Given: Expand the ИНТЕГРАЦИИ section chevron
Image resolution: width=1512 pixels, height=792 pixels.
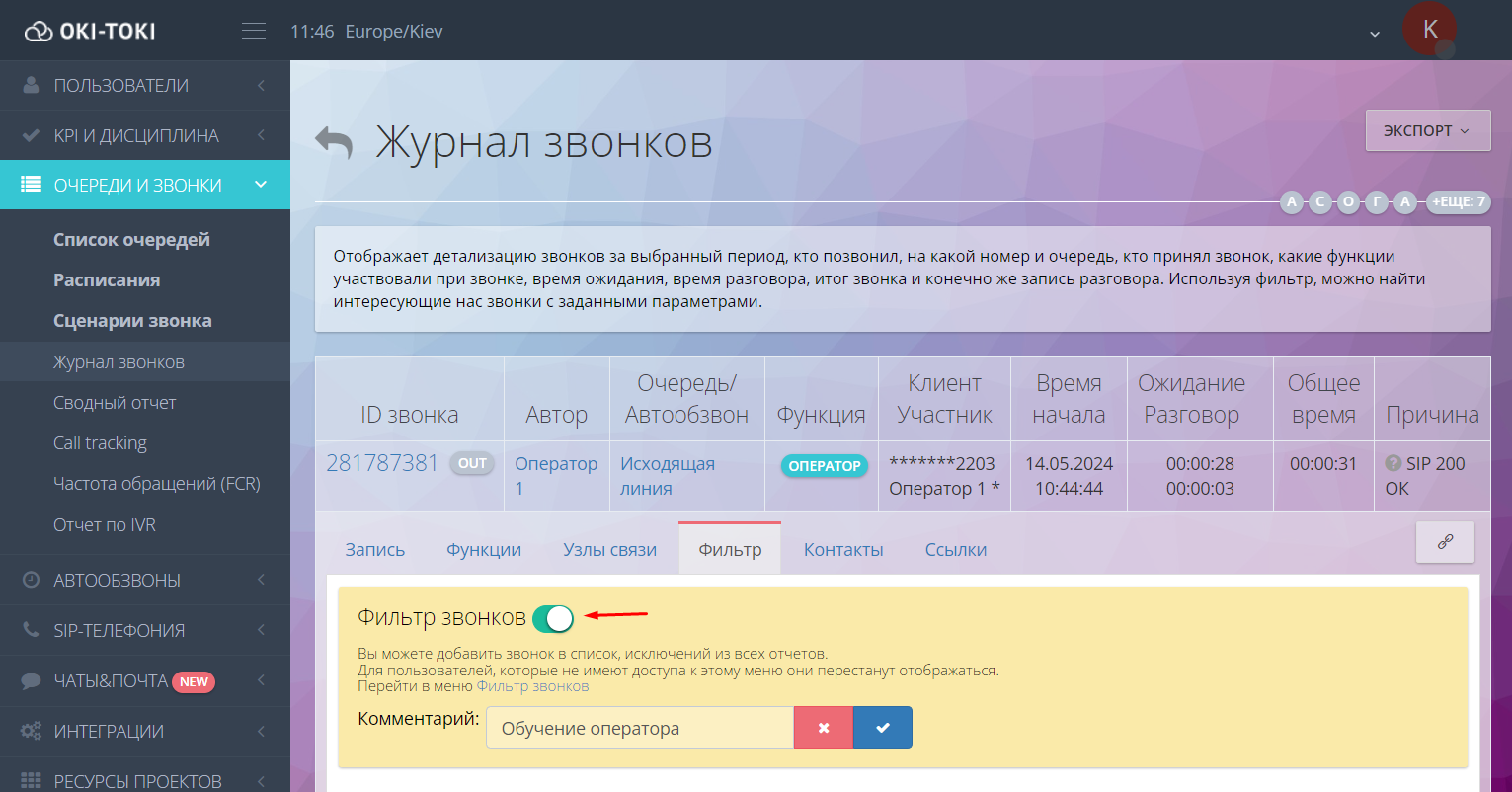Looking at the screenshot, I should [x=261, y=731].
